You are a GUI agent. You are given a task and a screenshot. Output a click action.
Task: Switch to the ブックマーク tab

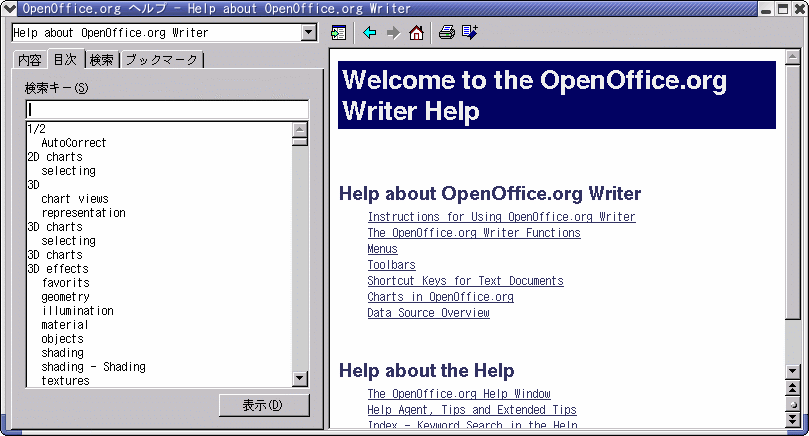(x=161, y=60)
